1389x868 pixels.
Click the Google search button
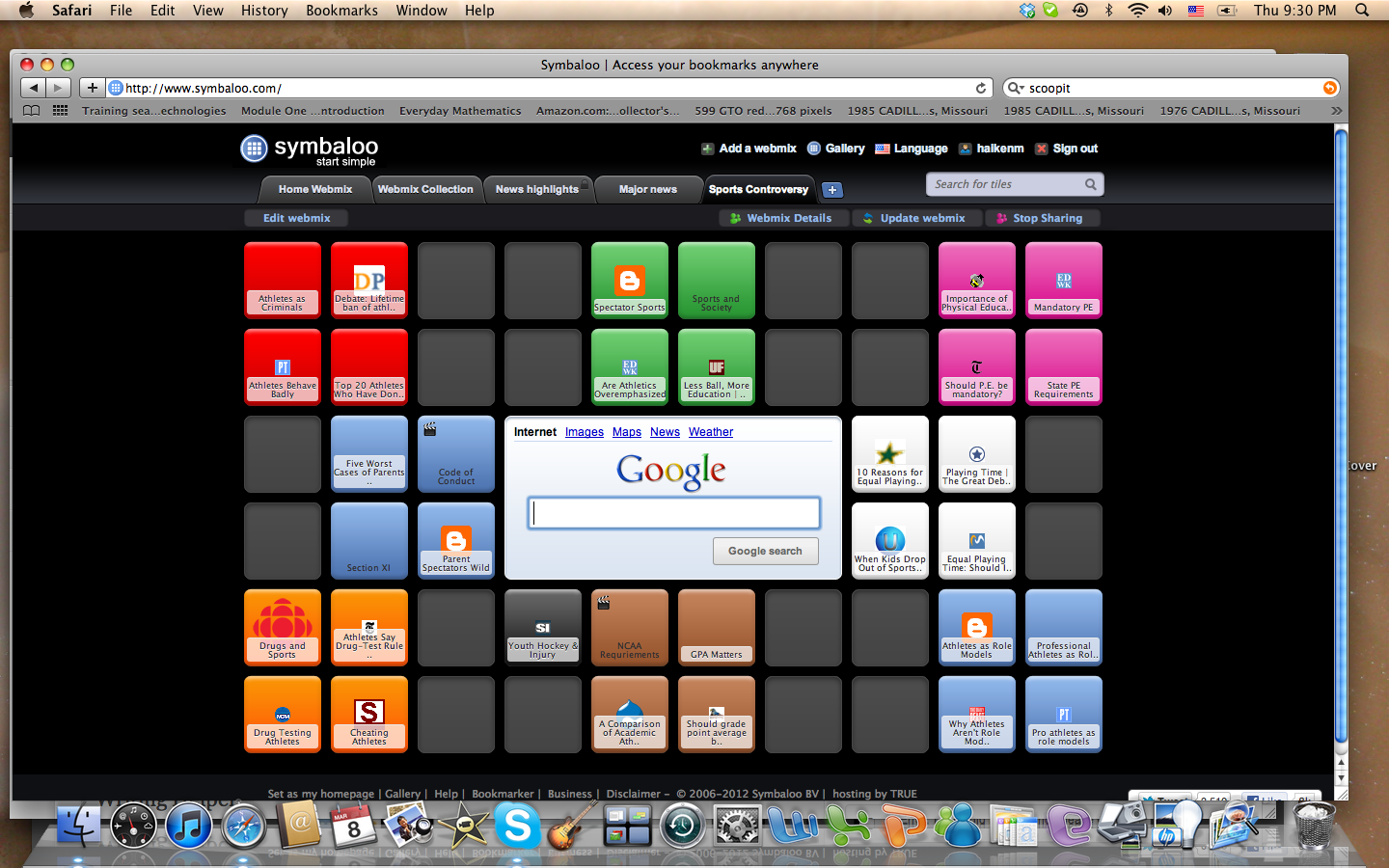pyautogui.click(x=766, y=551)
